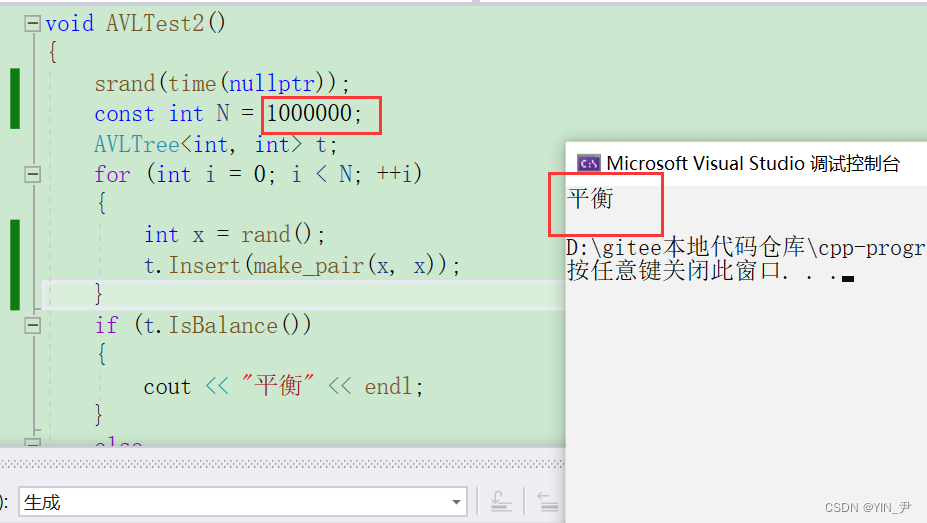Click the console window icon in the debug console title
The image size is (927, 523).
coord(588,163)
